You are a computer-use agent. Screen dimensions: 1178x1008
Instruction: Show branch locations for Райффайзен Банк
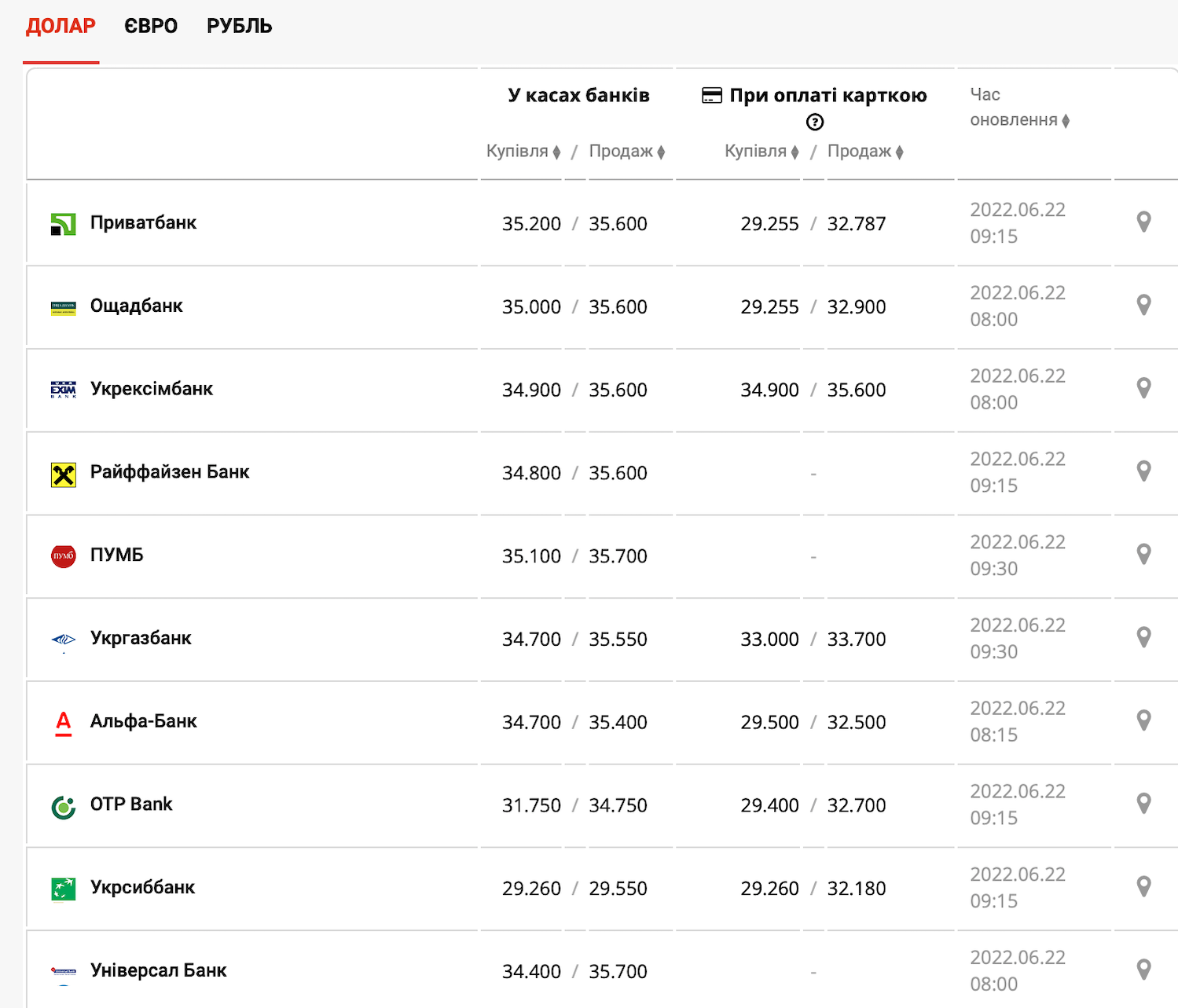[1143, 471]
